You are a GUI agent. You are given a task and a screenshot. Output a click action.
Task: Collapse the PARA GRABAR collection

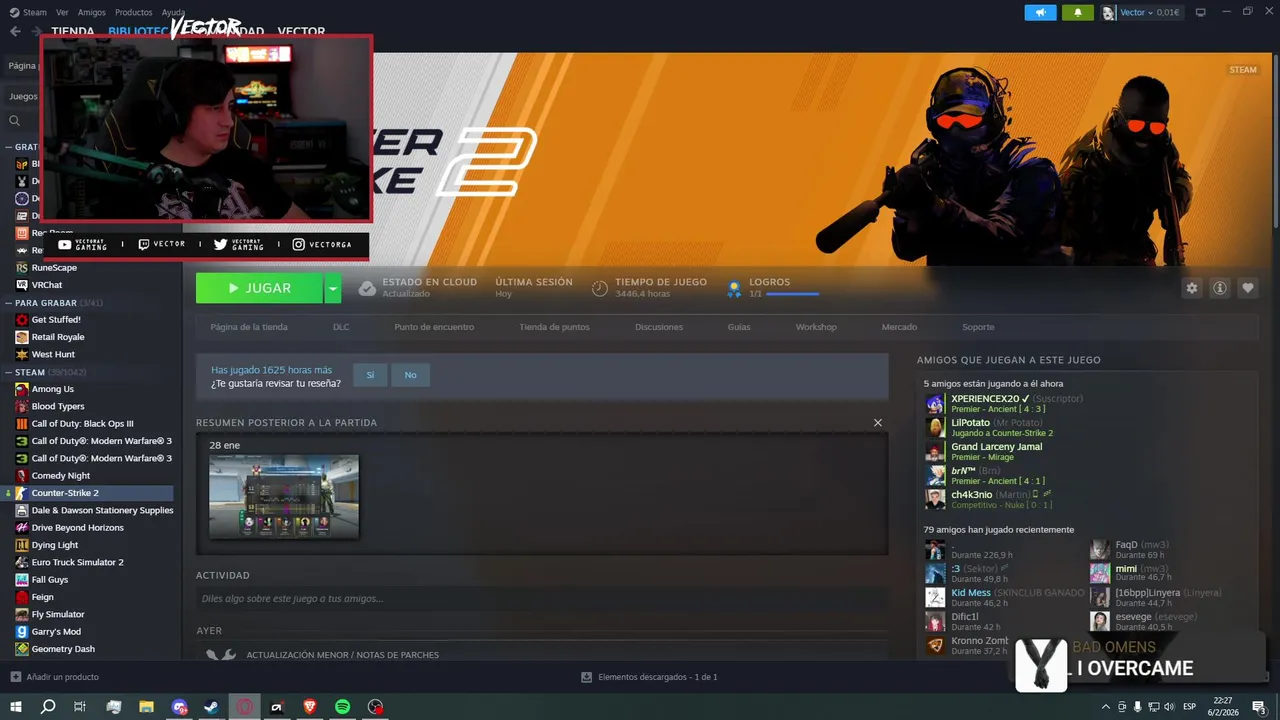[x=8, y=302]
